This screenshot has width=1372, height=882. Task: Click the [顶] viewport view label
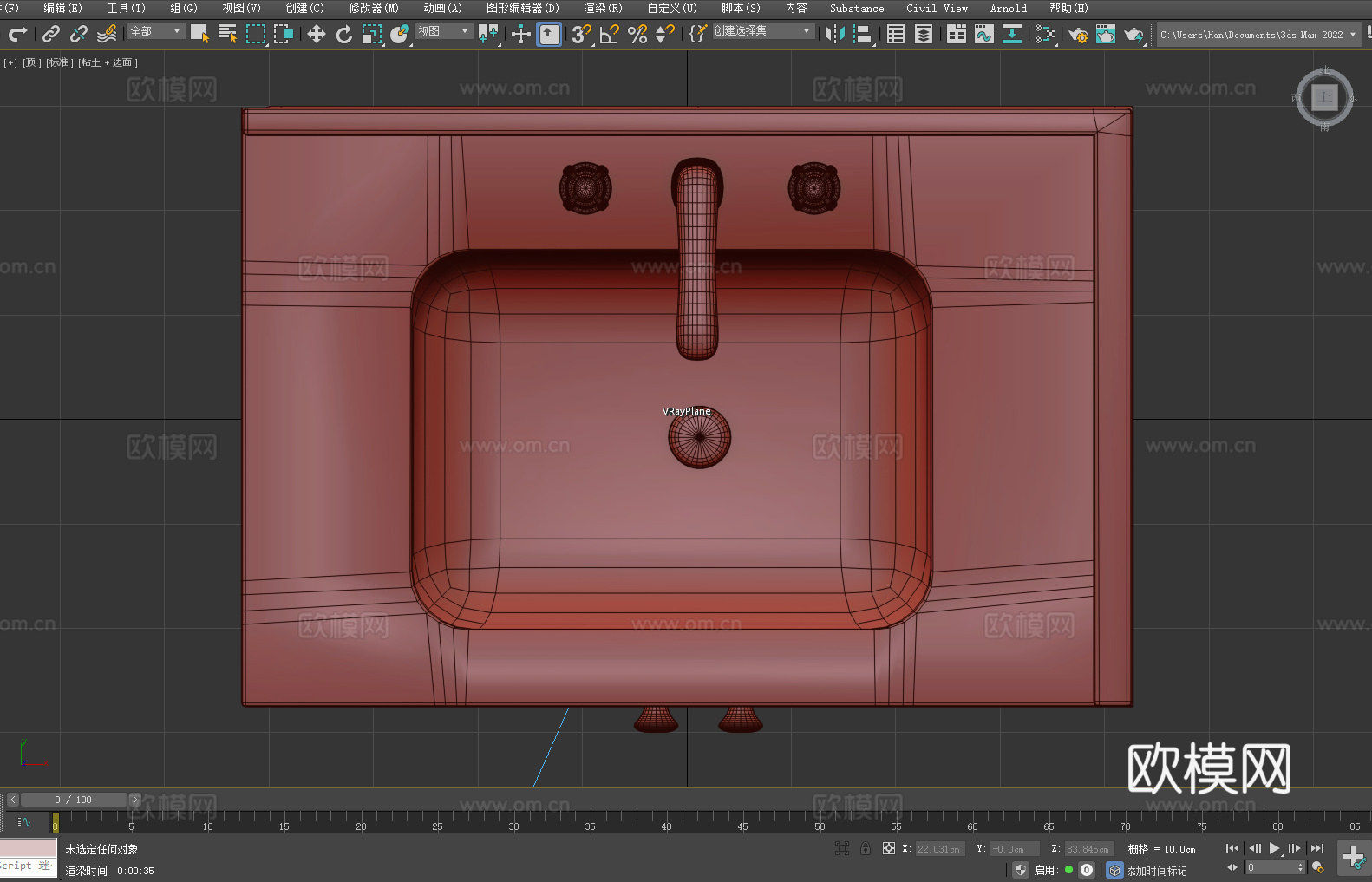coord(31,62)
